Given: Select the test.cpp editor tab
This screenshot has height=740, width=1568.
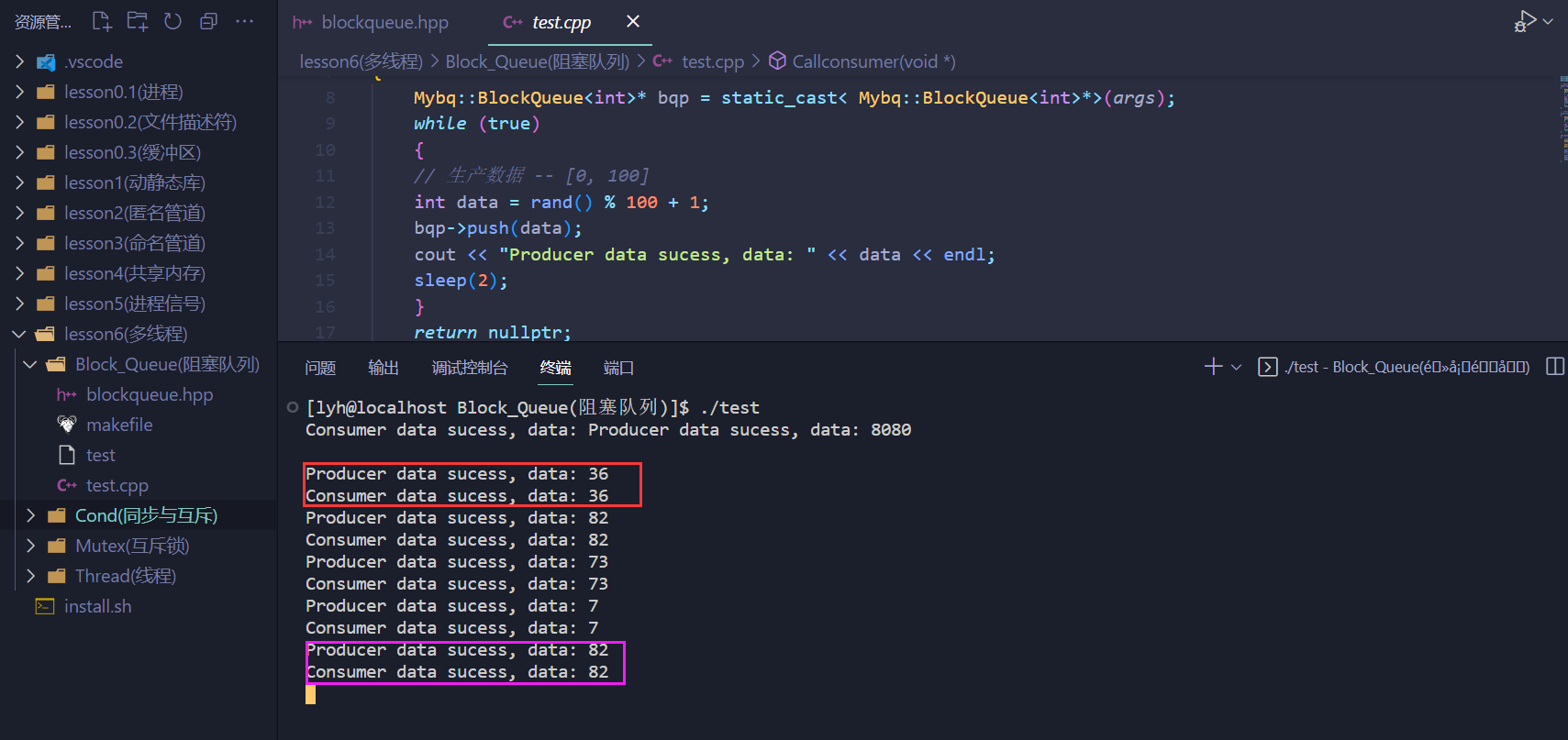Looking at the screenshot, I should 561,22.
